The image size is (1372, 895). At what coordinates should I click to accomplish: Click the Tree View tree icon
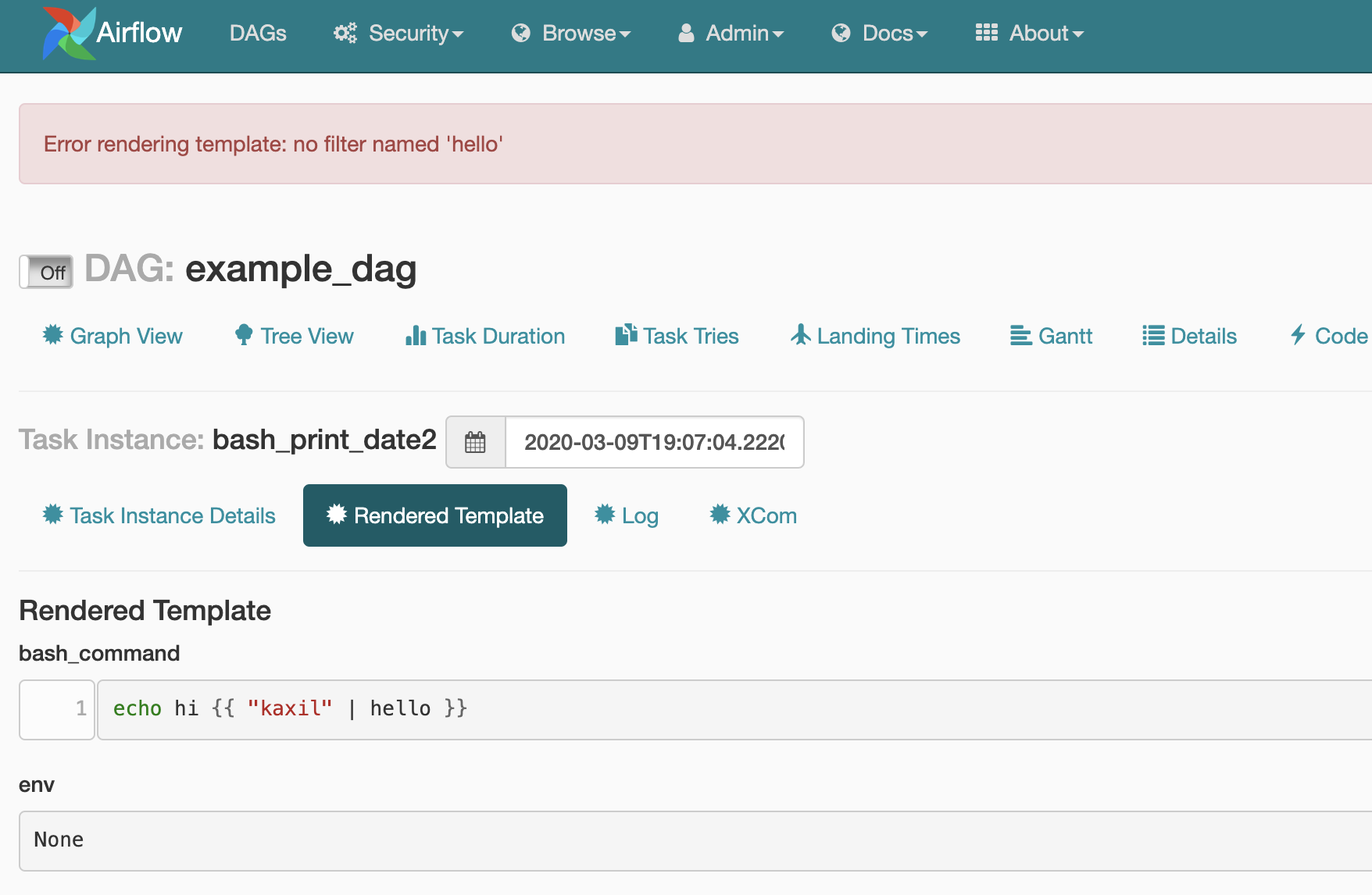click(x=244, y=335)
